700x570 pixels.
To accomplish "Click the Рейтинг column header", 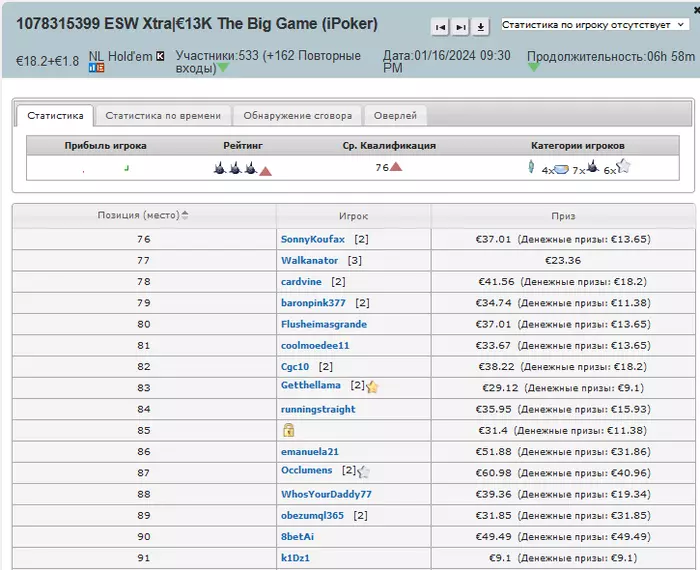I will pos(243,146).
